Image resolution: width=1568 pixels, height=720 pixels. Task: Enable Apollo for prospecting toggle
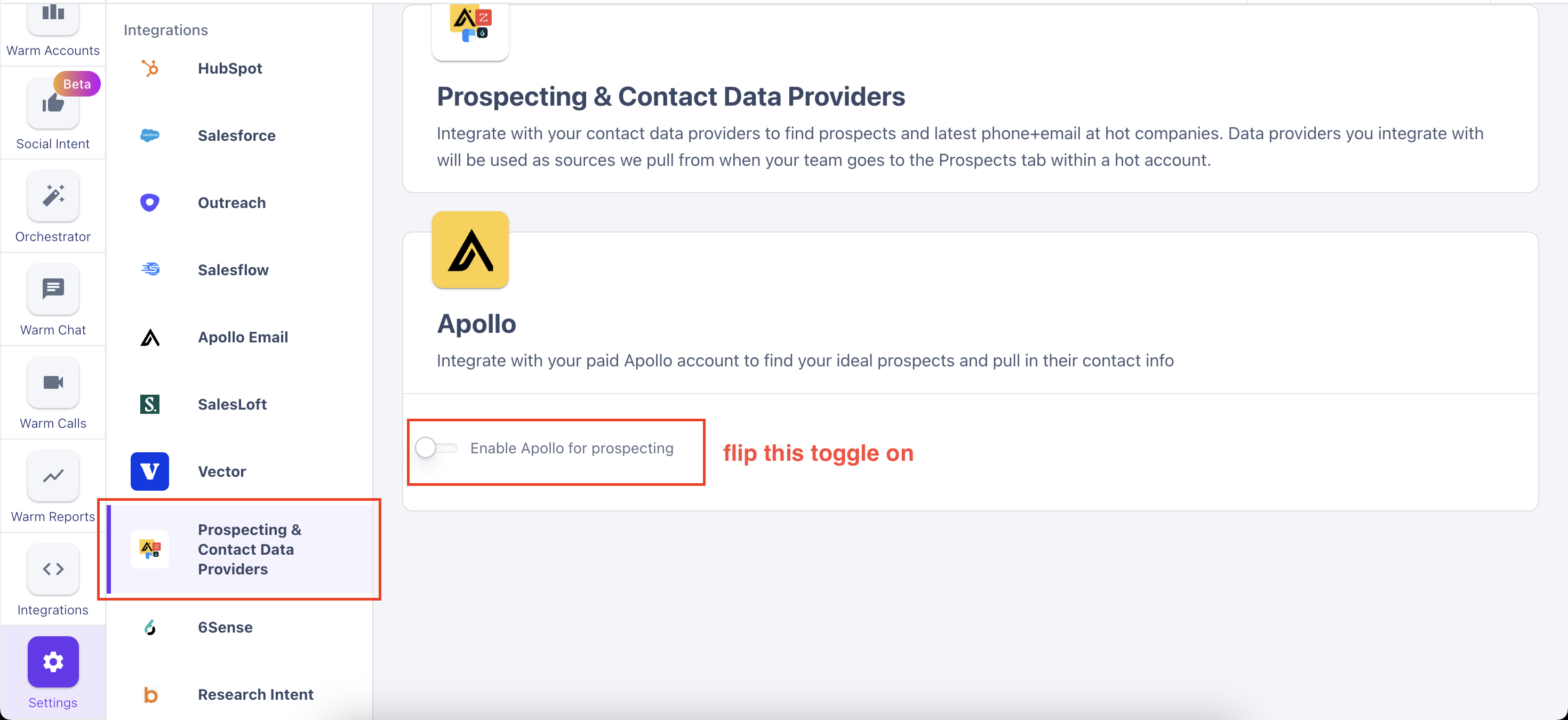pos(436,448)
